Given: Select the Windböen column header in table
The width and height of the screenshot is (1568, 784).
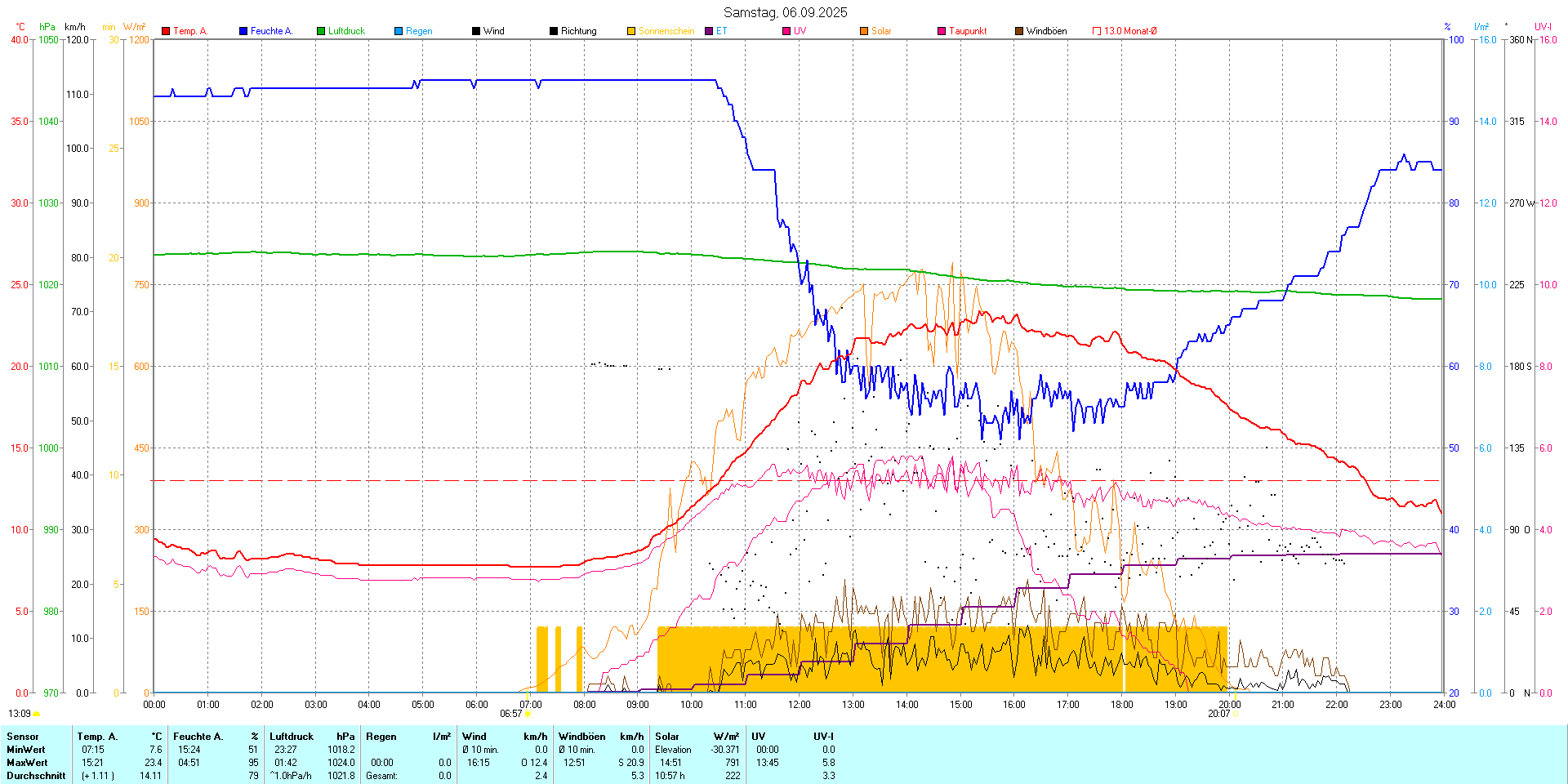Looking at the screenshot, I should pyautogui.click(x=581, y=737).
